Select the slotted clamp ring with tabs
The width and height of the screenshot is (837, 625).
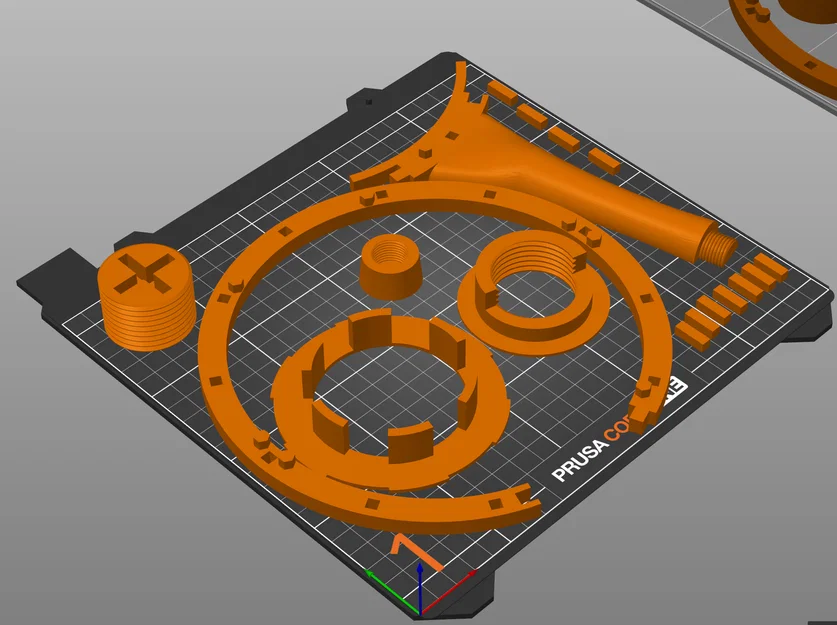tap(390, 400)
